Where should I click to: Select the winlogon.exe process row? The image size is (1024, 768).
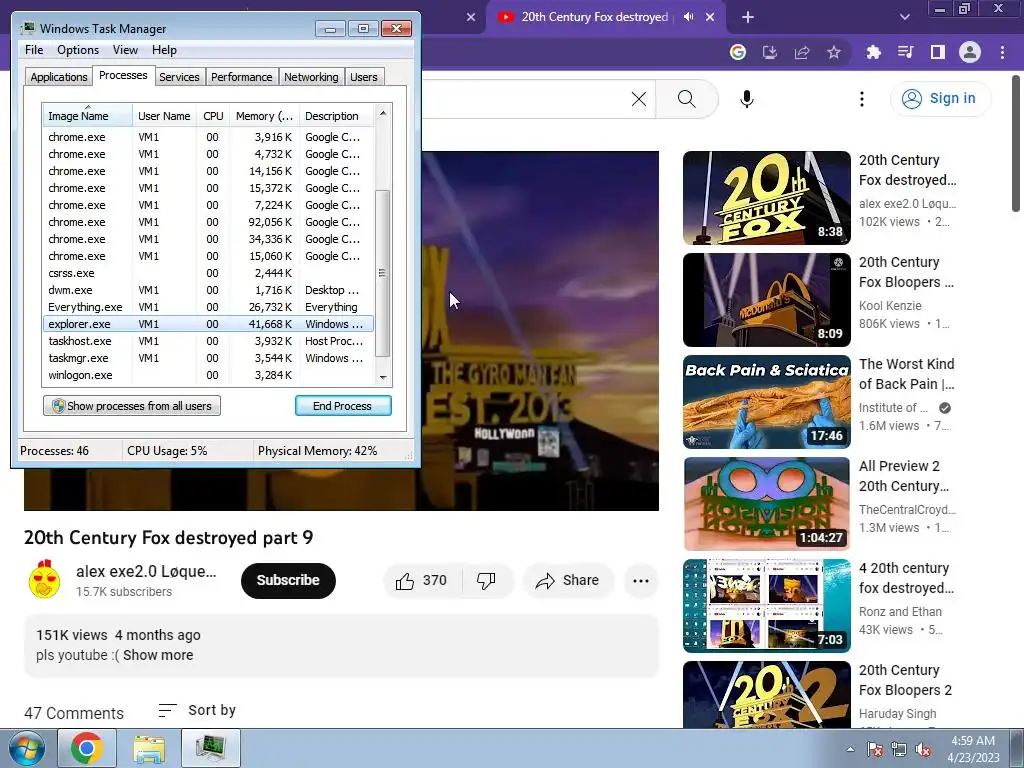point(208,375)
